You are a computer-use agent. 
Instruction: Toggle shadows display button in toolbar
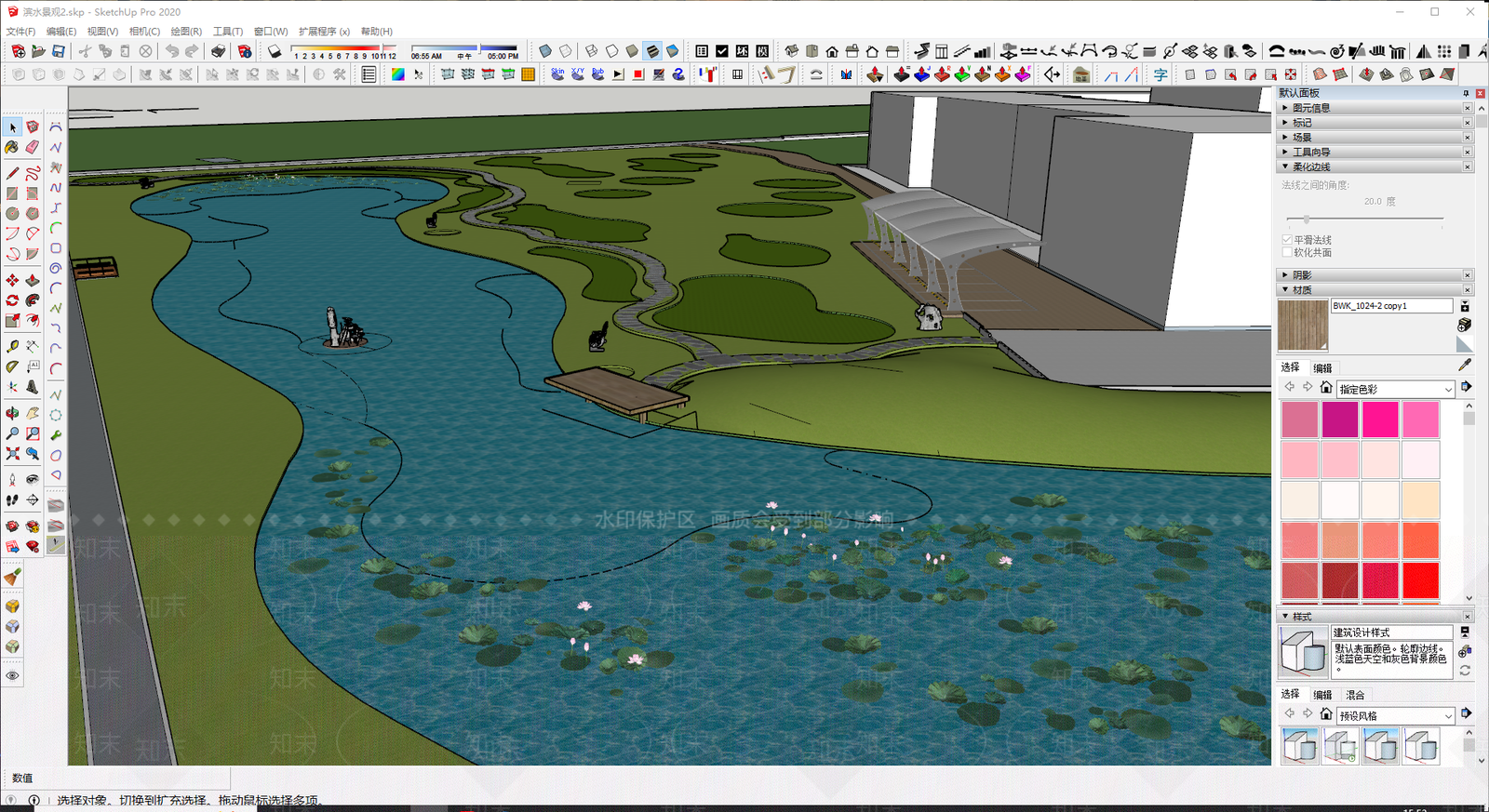275,51
